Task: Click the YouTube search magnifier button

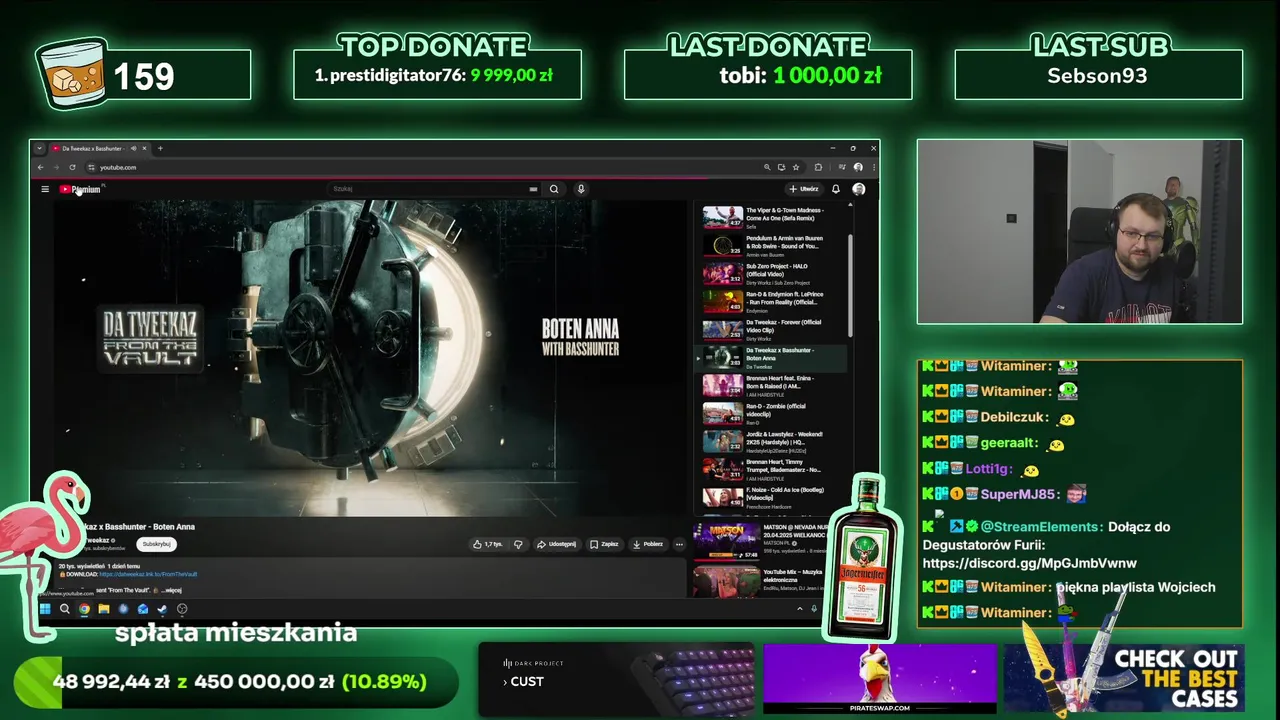Action: pos(553,189)
